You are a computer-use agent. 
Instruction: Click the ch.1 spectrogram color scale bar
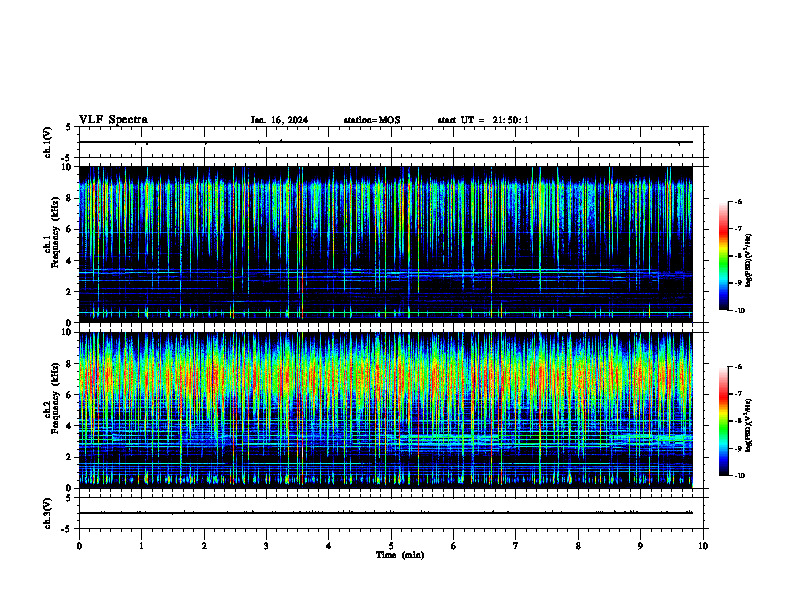click(x=724, y=256)
